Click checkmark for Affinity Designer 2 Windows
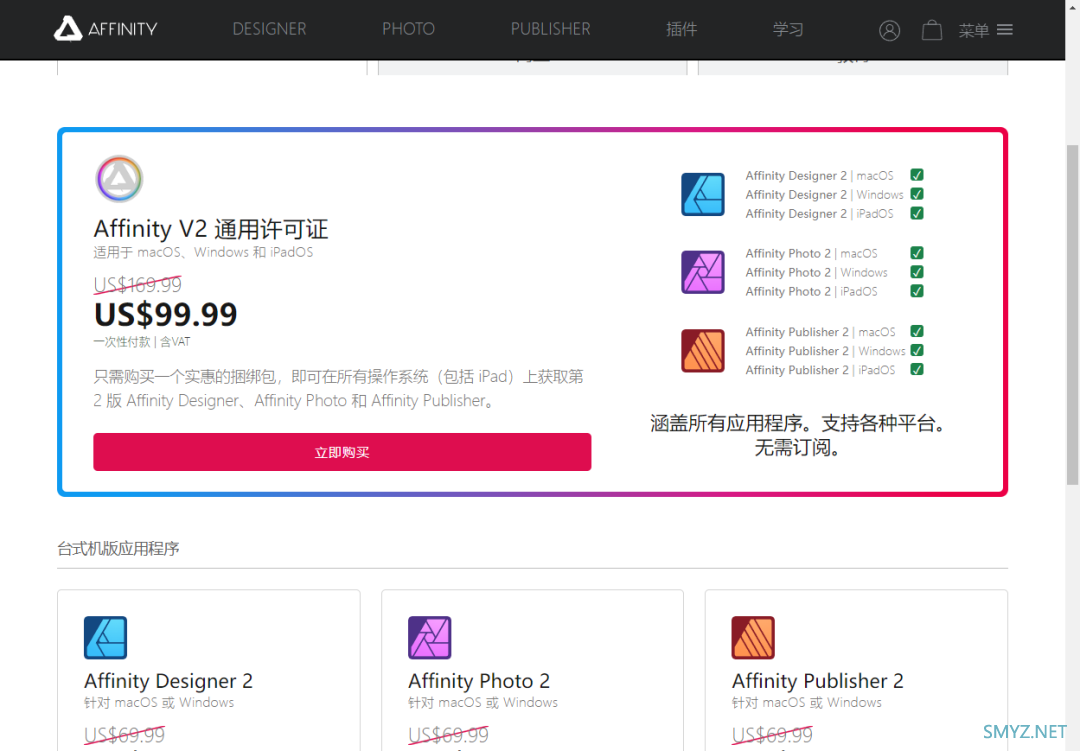 pos(917,194)
